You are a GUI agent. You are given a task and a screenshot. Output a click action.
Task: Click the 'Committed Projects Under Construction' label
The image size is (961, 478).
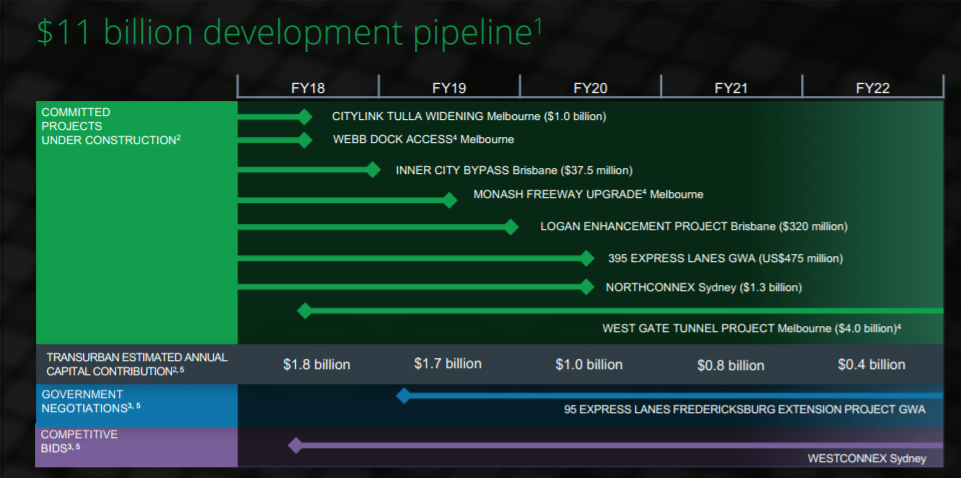(110, 126)
